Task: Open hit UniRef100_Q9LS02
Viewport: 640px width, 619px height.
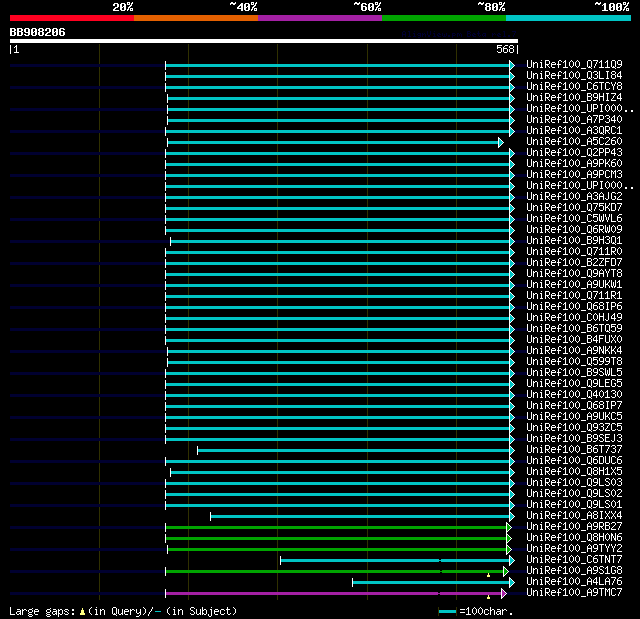Action: [x=574, y=494]
